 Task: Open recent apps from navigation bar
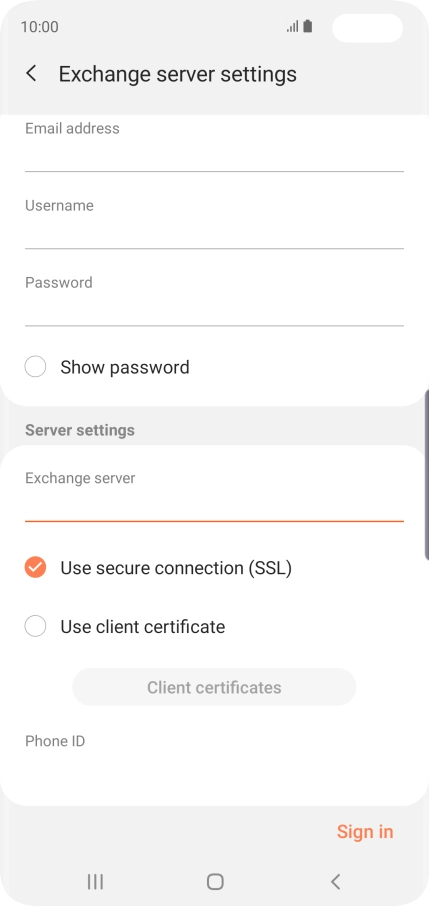95,881
